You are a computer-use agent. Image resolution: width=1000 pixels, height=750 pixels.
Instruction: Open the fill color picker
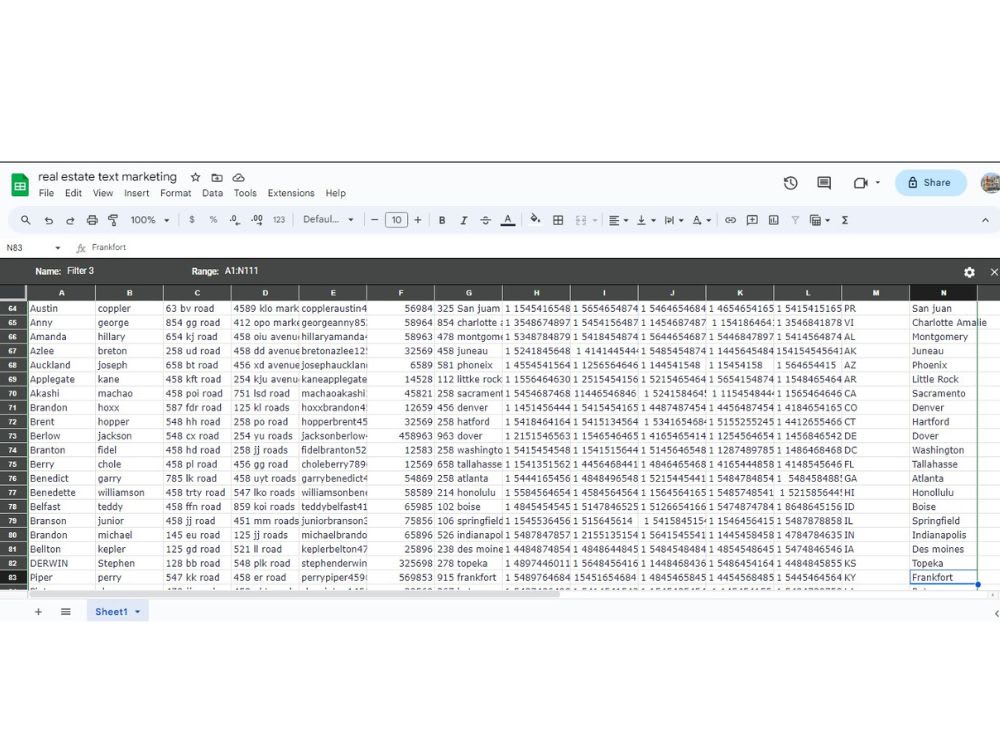click(535, 219)
